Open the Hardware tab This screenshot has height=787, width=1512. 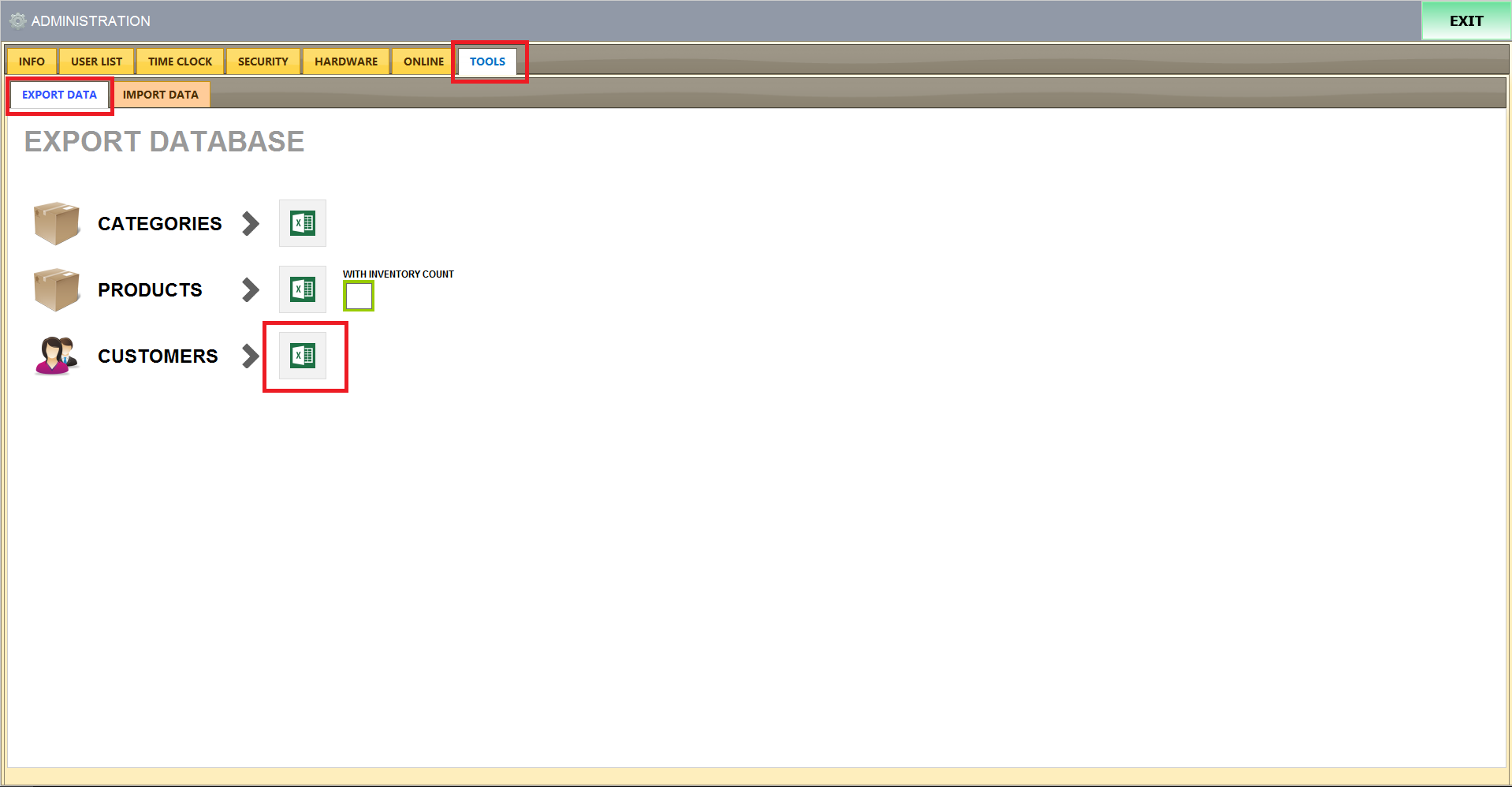(346, 62)
